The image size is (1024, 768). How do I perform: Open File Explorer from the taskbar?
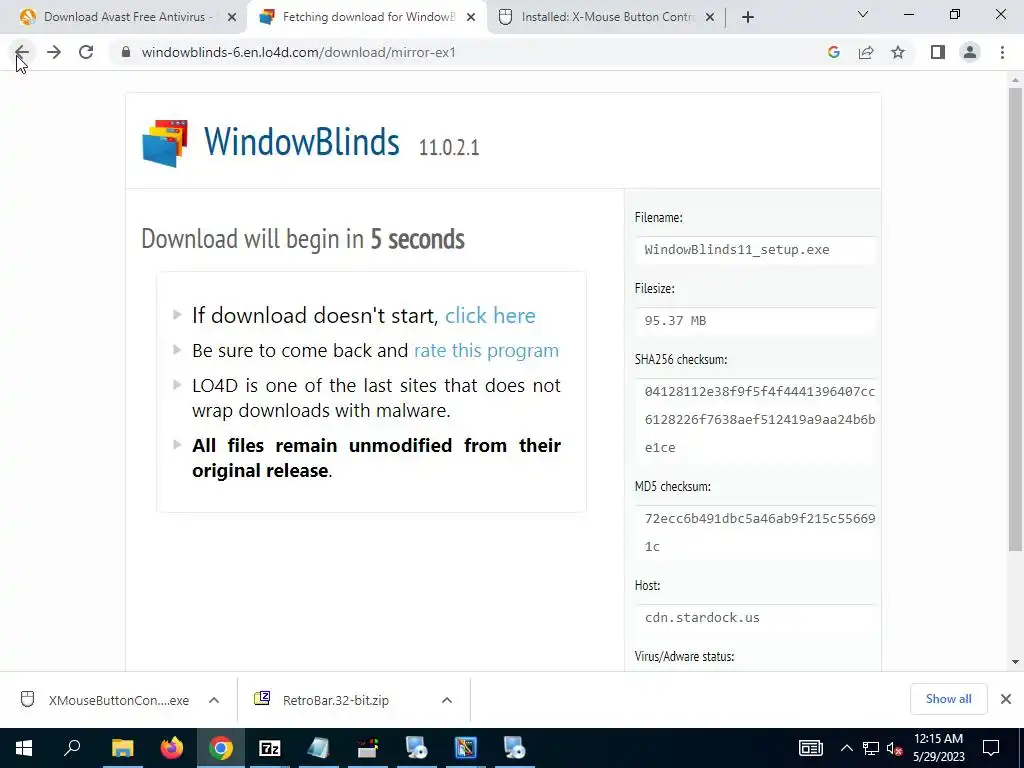(122, 748)
